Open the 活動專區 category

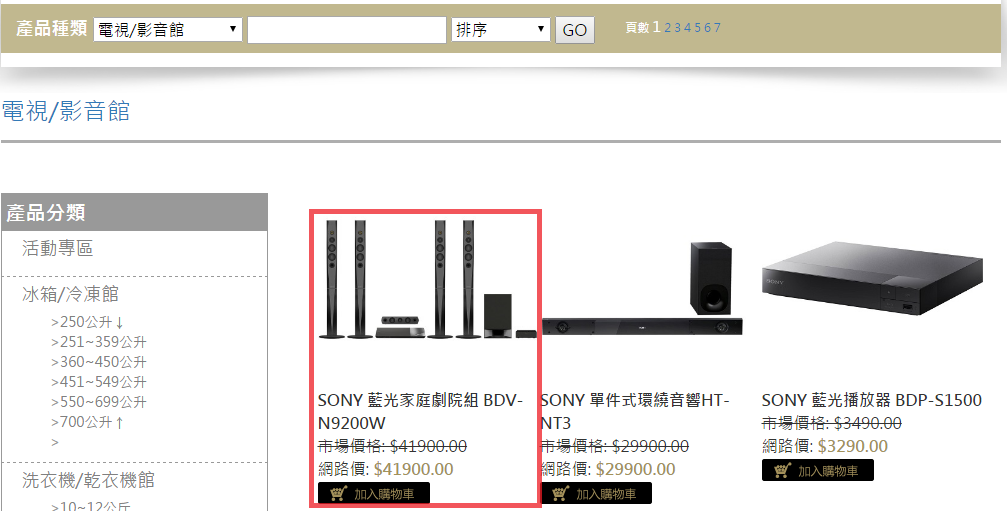tap(58, 248)
